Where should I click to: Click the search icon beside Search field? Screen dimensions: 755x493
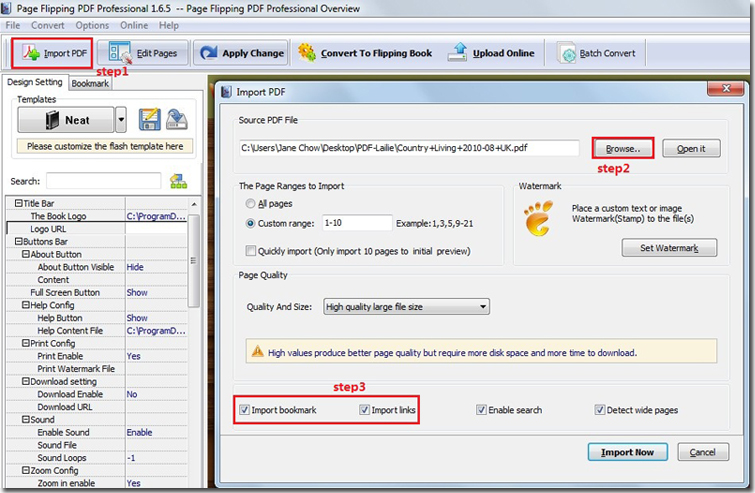pyautogui.click(x=178, y=182)
